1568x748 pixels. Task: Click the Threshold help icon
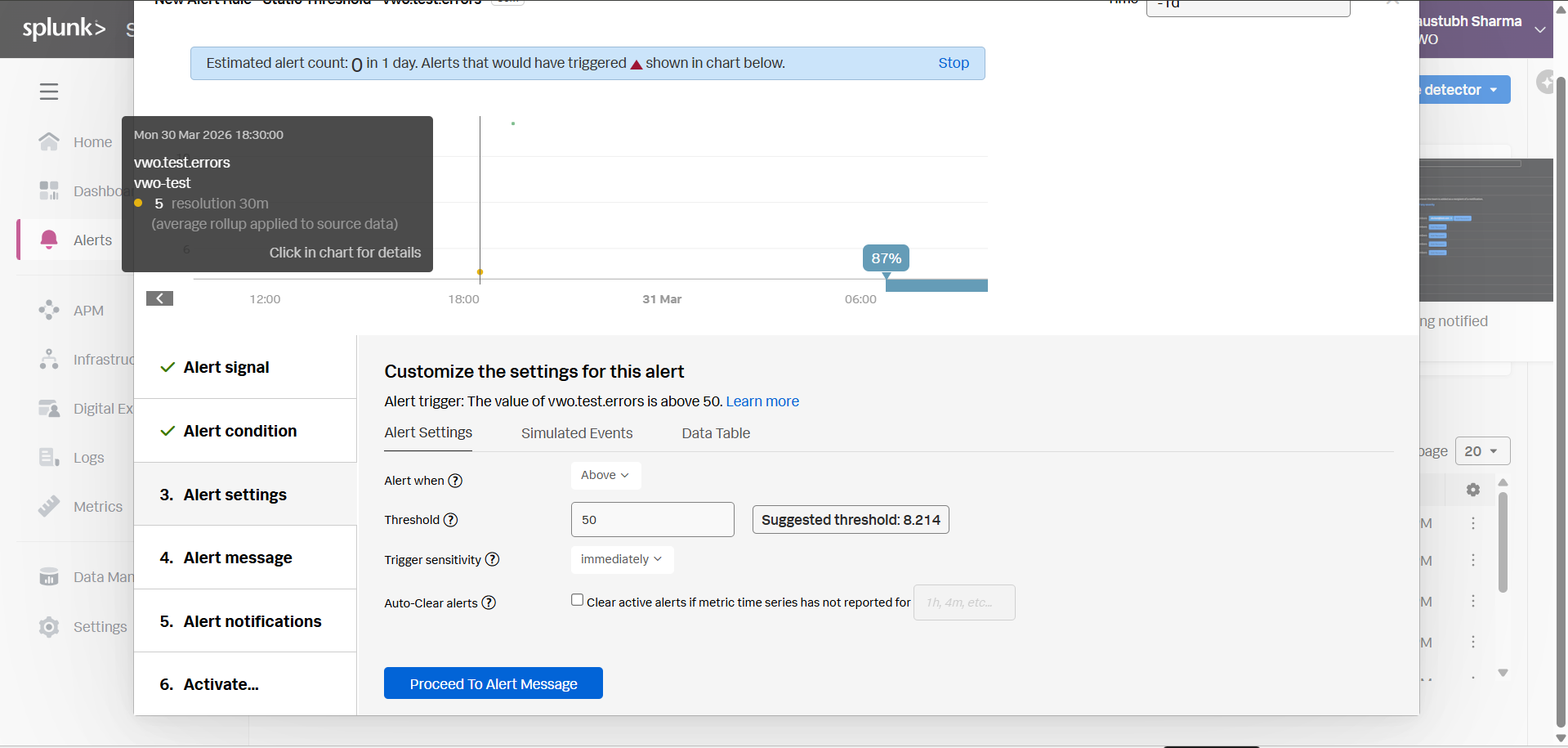[450, 520]
